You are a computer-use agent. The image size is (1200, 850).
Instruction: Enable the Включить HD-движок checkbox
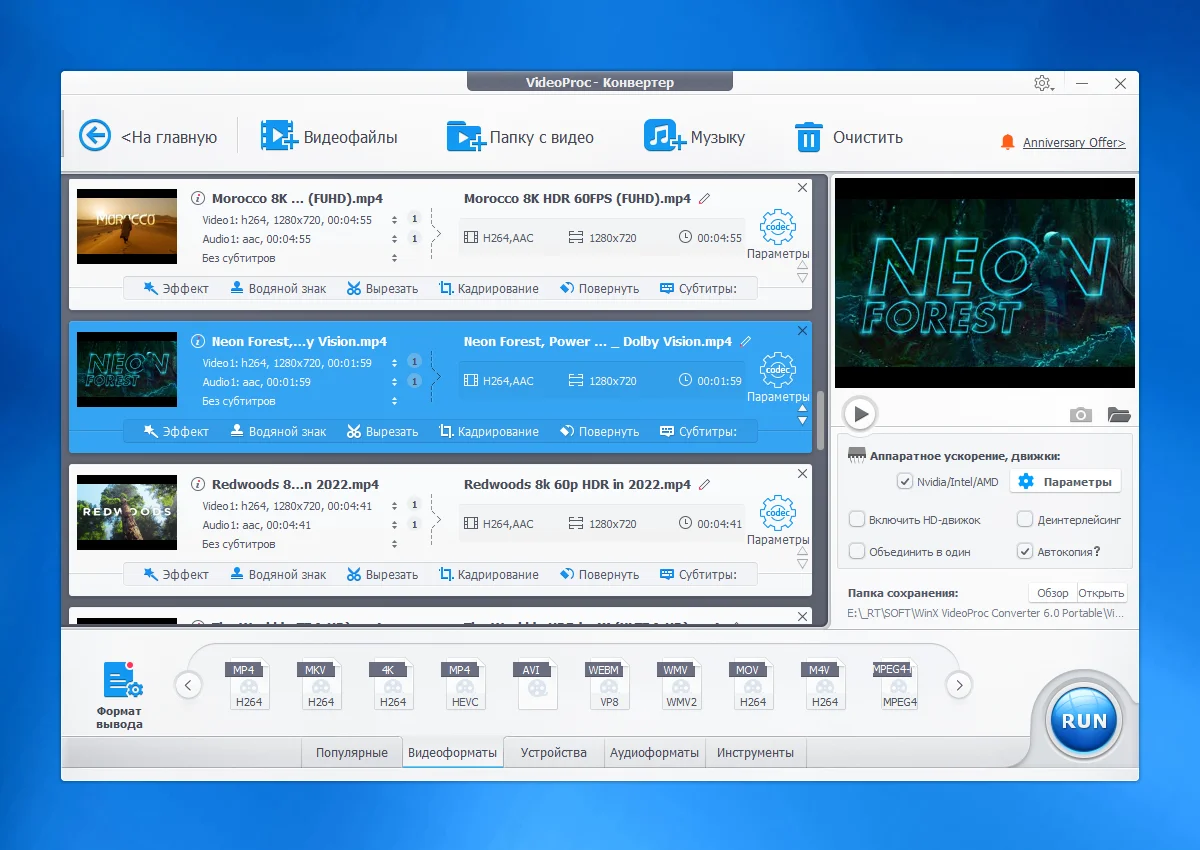coord(857,520)
